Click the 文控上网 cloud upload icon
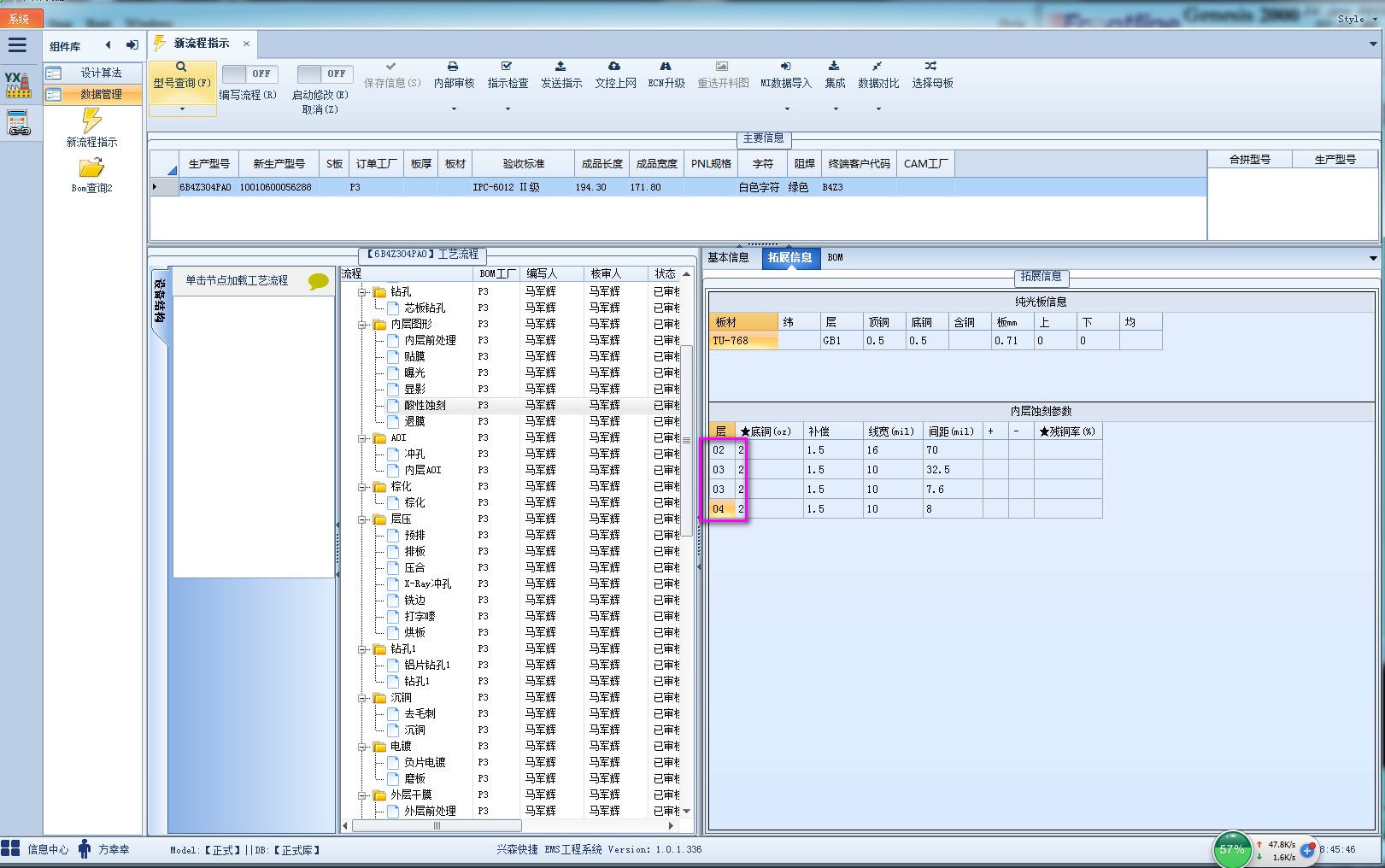This screenshot has height=868, width=1385. pyautogui.click(x=614, y=66)
